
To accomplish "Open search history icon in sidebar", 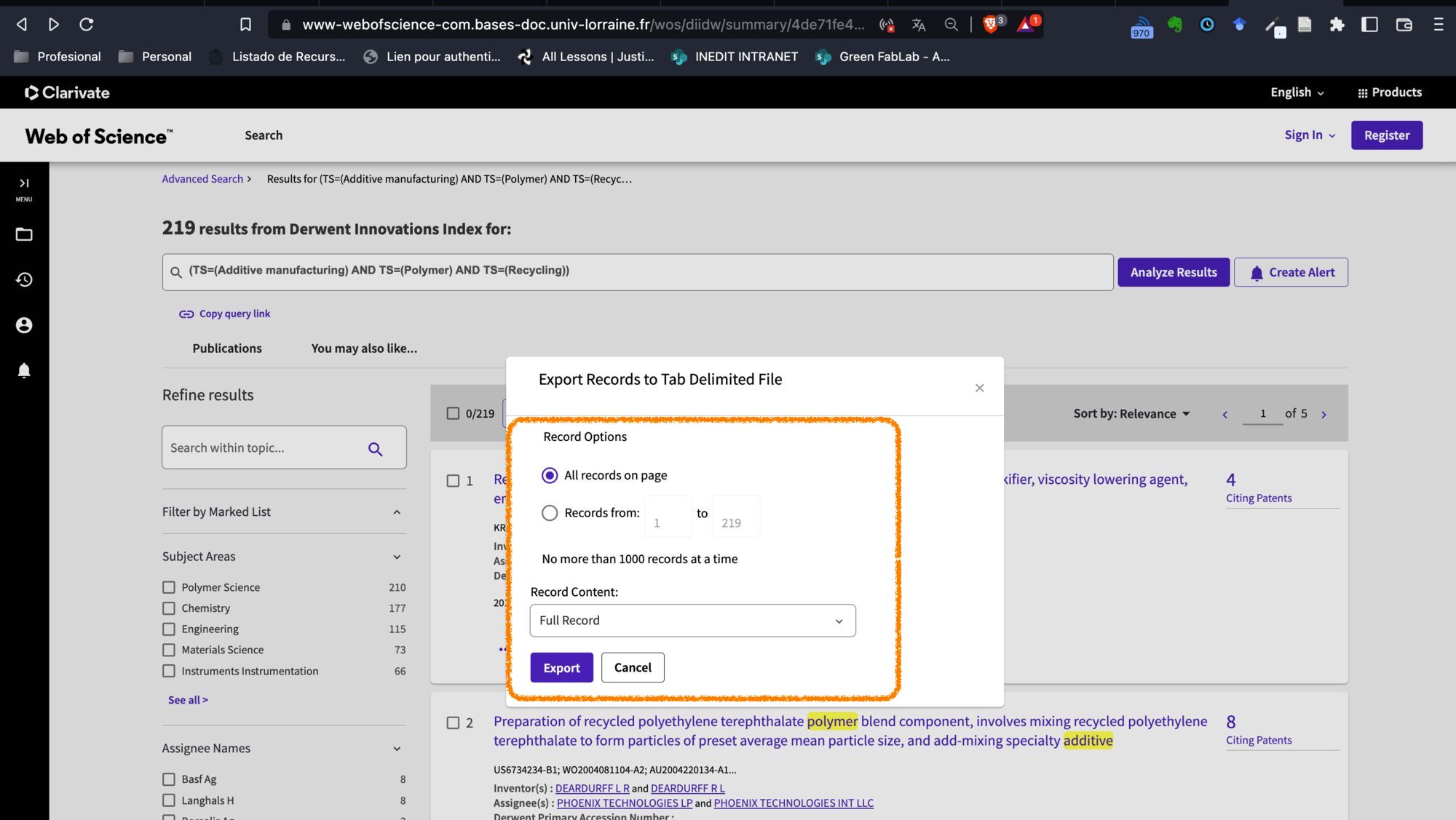I will (24, 279).
